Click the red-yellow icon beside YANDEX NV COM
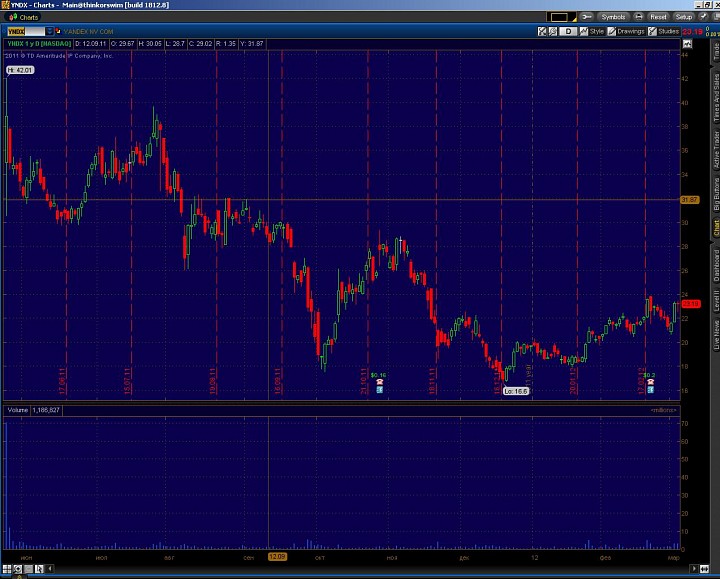 (58, 31)
